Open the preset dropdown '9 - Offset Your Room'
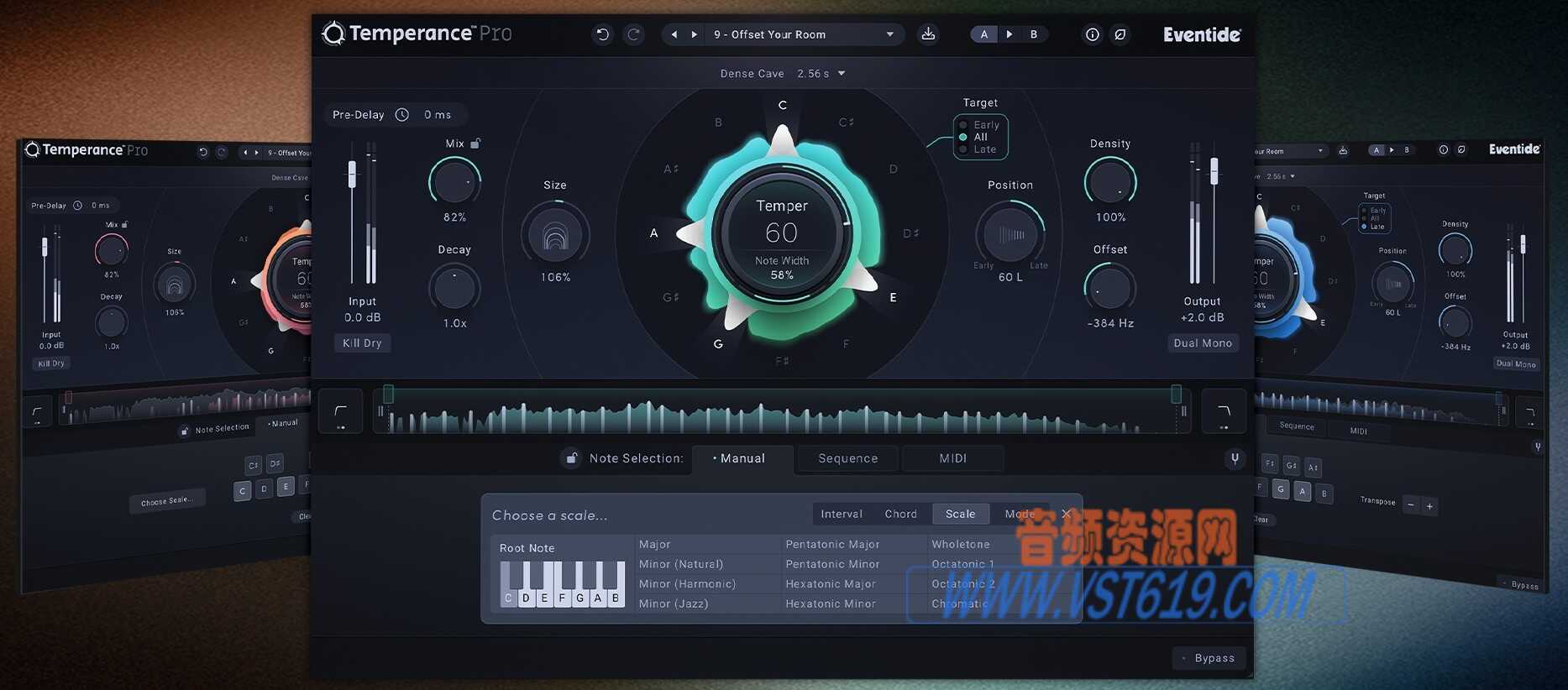The image size is (1568, 690). pos(803,34)
